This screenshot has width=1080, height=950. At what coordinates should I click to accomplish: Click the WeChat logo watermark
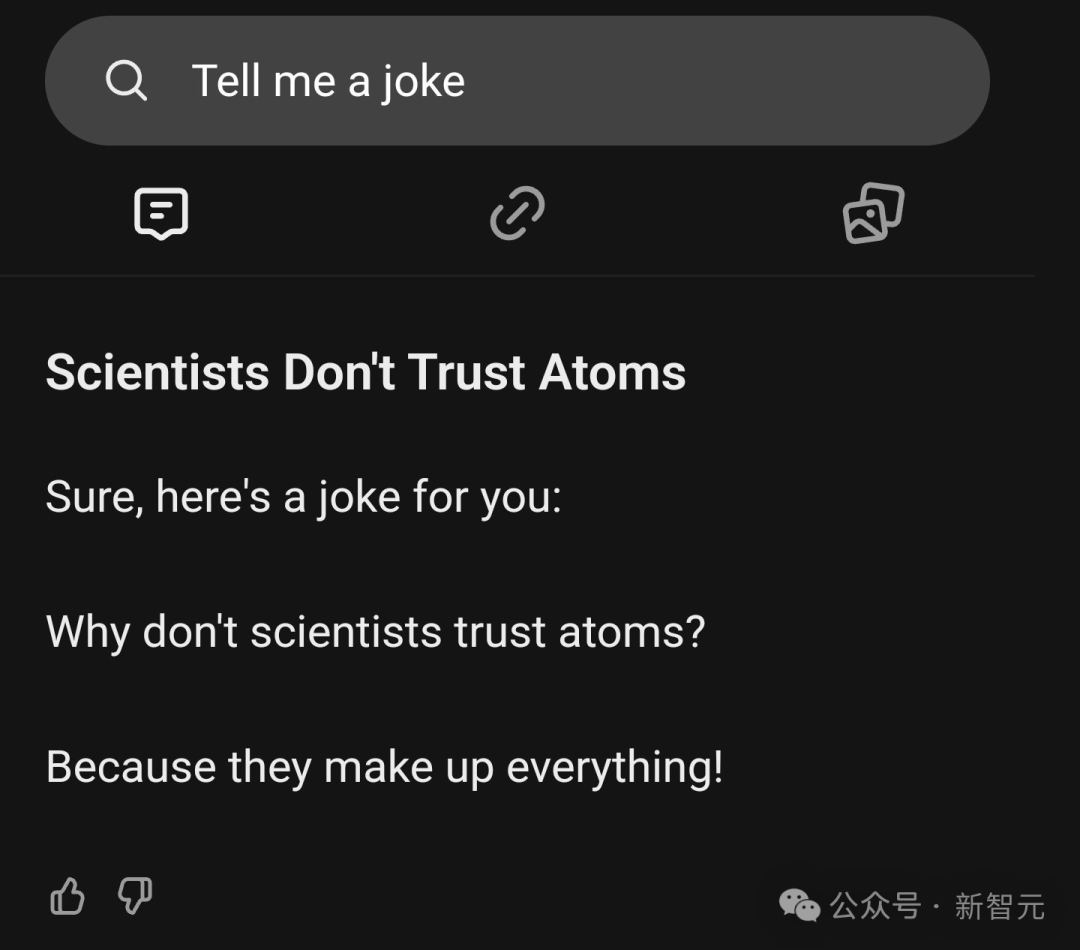click(x=799, y=905)
